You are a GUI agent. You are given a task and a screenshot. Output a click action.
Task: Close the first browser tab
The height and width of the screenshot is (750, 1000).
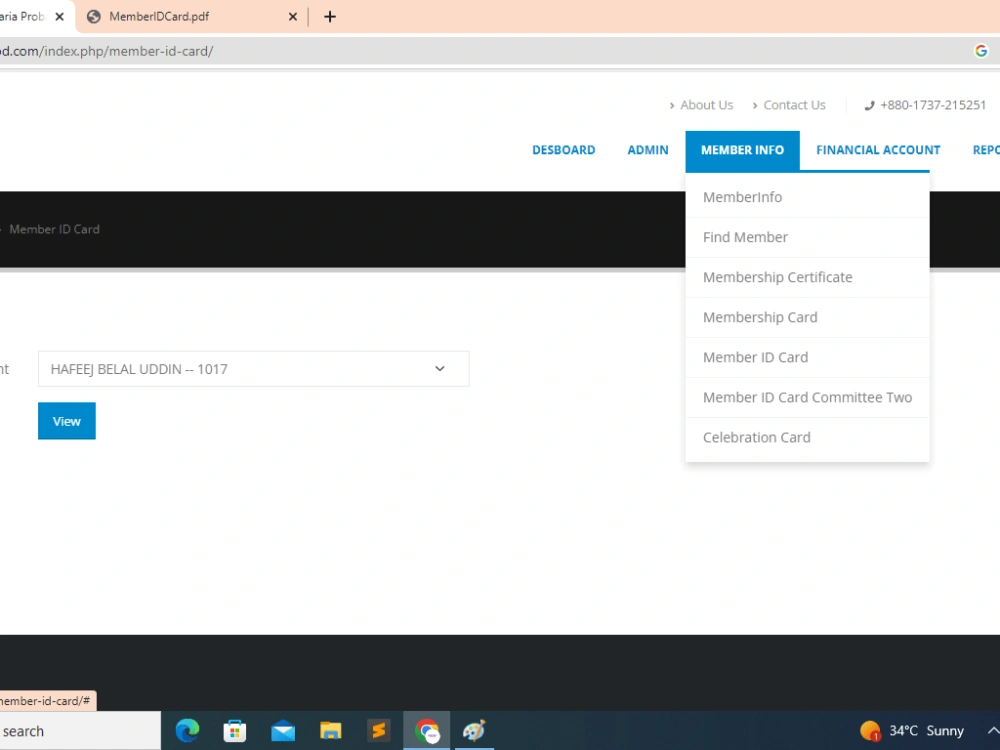pyautogui.click(x=59, y=17)
